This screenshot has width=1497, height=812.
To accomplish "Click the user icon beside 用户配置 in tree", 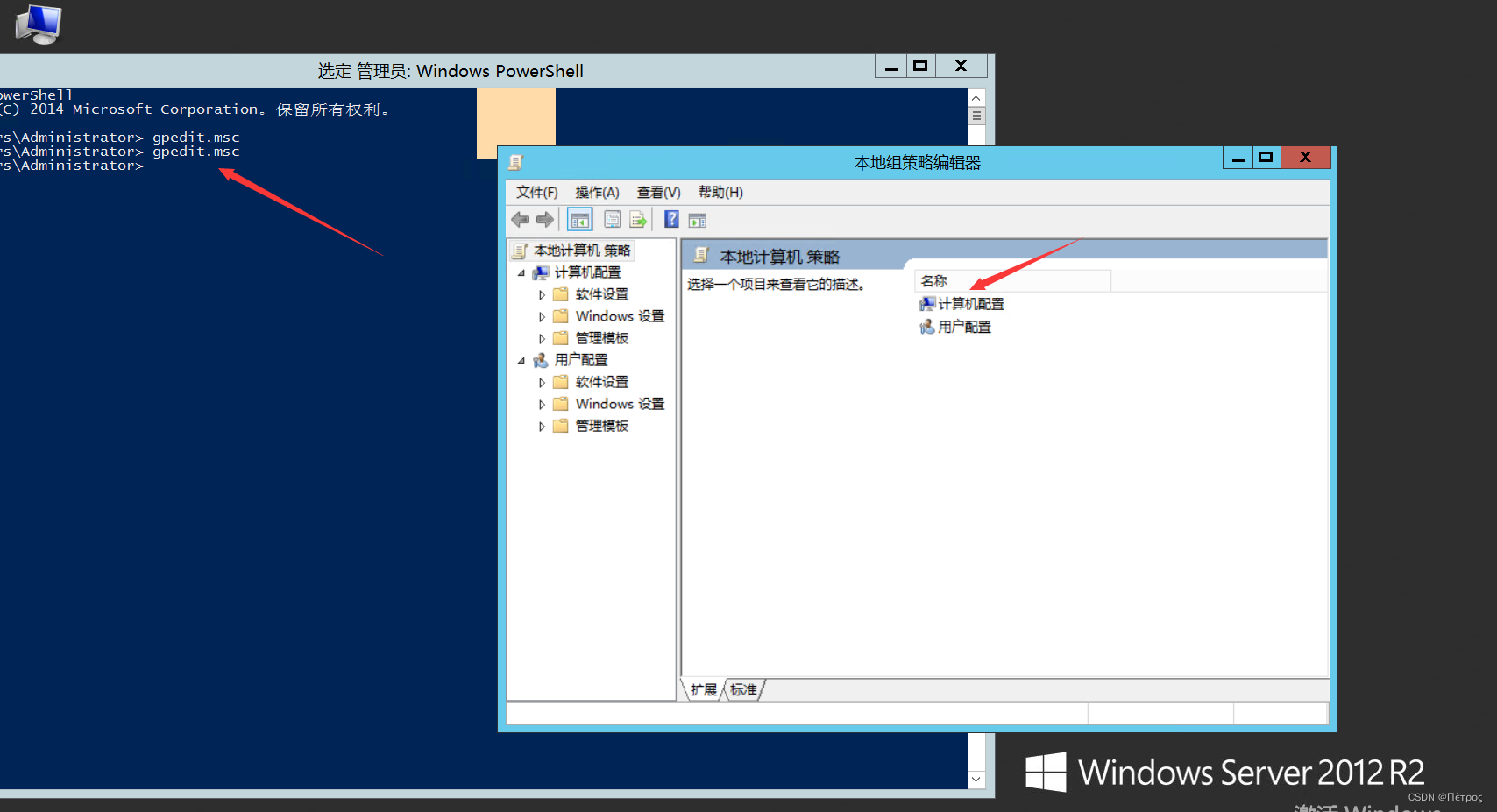I will 541,360.
